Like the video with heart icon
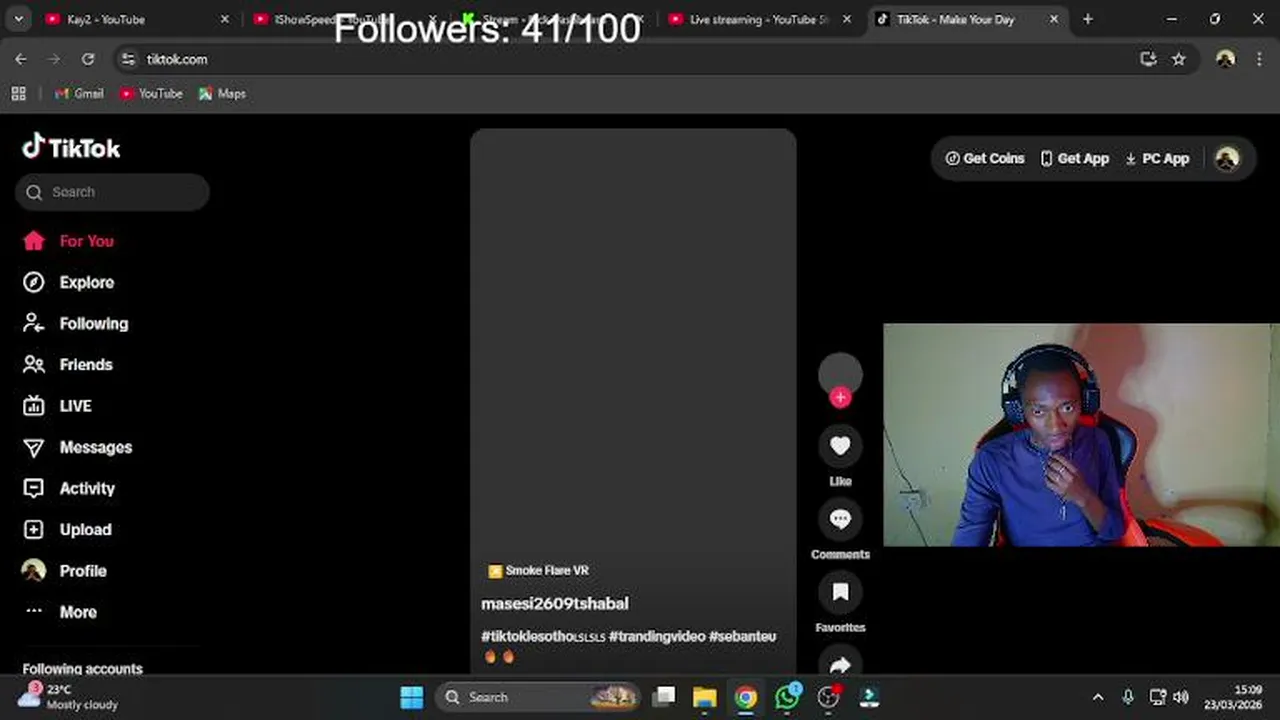This screenshot has height=720, width=1280. (x=840, y=446)
